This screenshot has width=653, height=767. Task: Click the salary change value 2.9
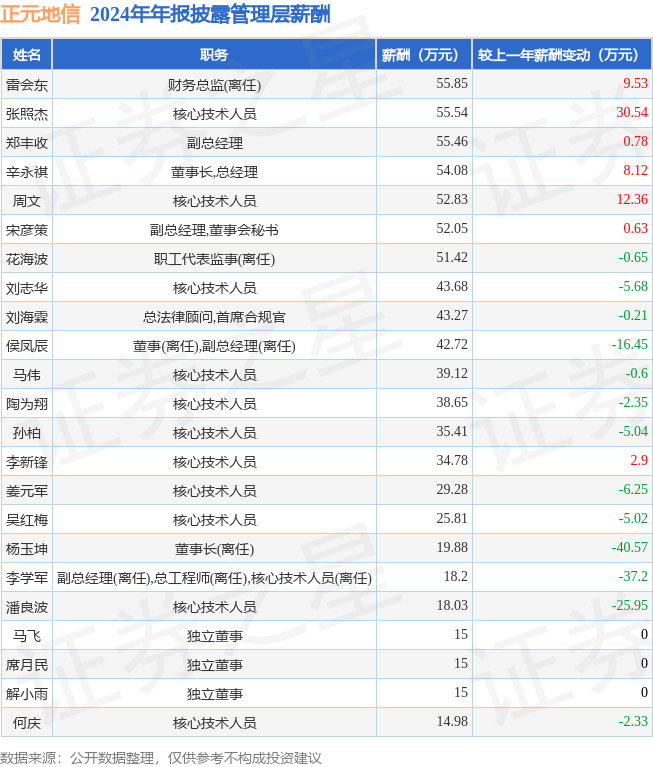(639, 460)
